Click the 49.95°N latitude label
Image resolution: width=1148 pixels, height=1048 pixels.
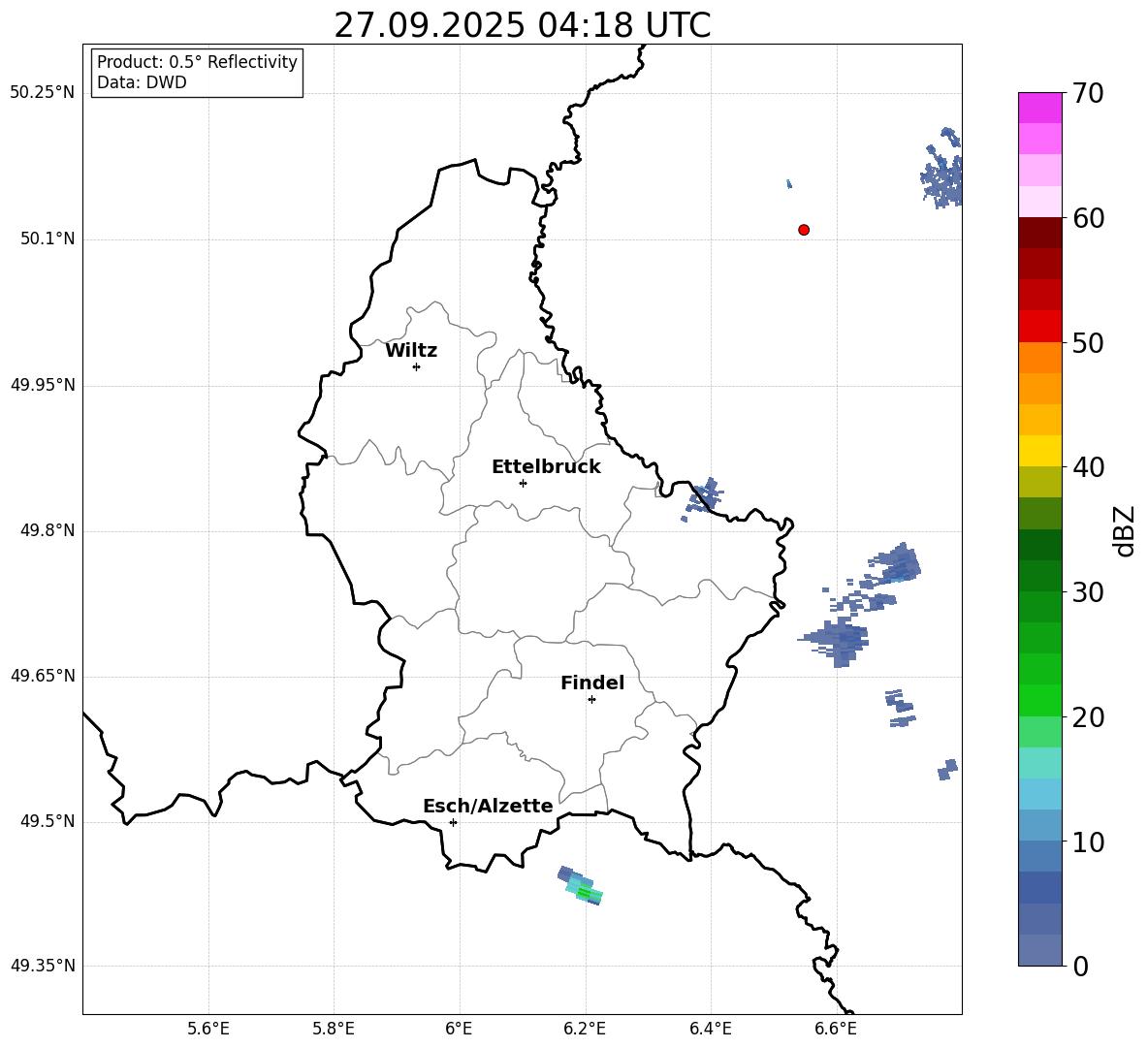pyautogui.click(x=42, y=384)
